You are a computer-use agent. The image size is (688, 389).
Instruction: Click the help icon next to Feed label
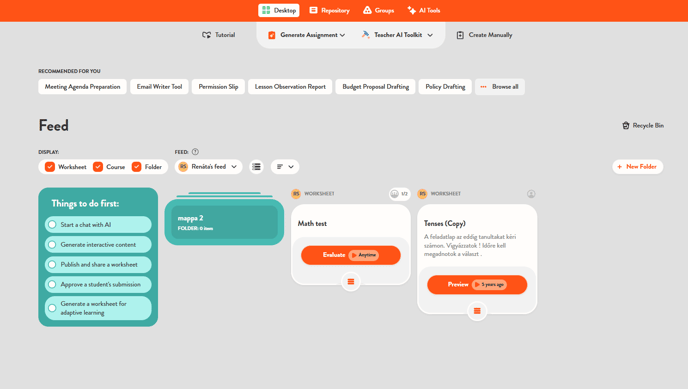(x=195, y=152)
